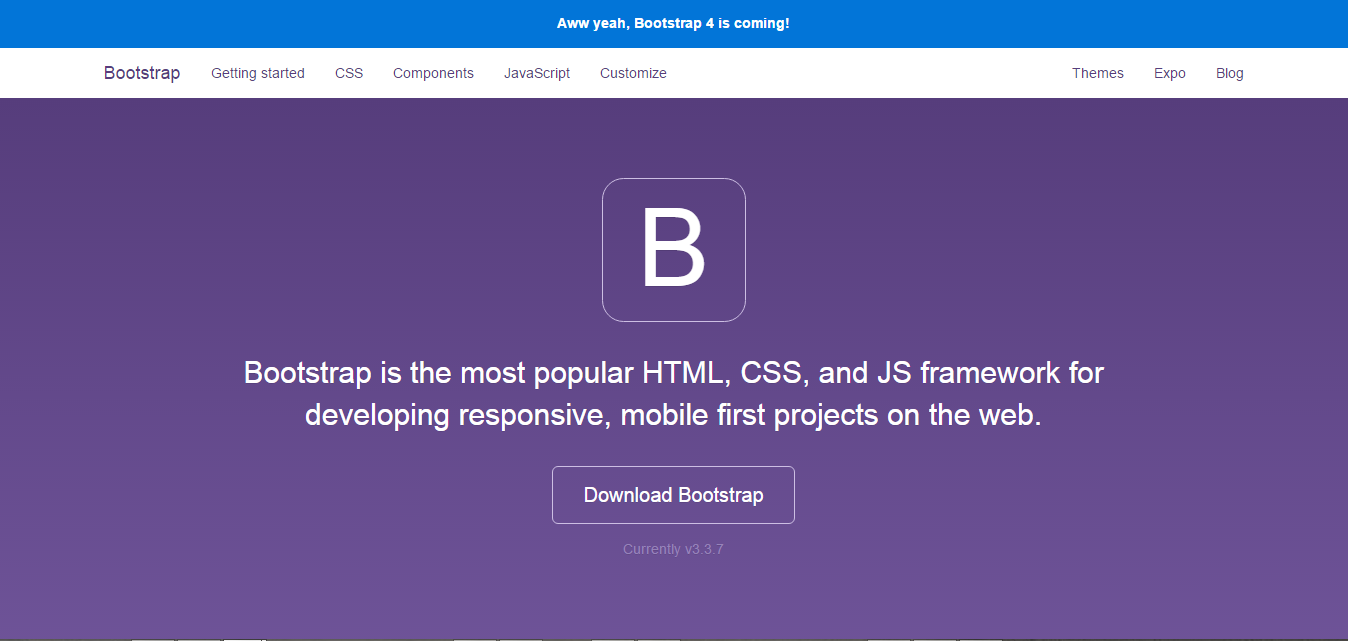Open the Blog link
Image resolution: width=1348 pixels, height=641 pixels.
point(1230,73)
